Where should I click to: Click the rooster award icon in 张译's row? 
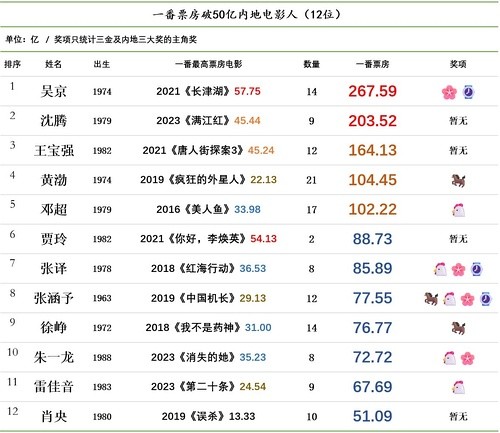[440, 269]
